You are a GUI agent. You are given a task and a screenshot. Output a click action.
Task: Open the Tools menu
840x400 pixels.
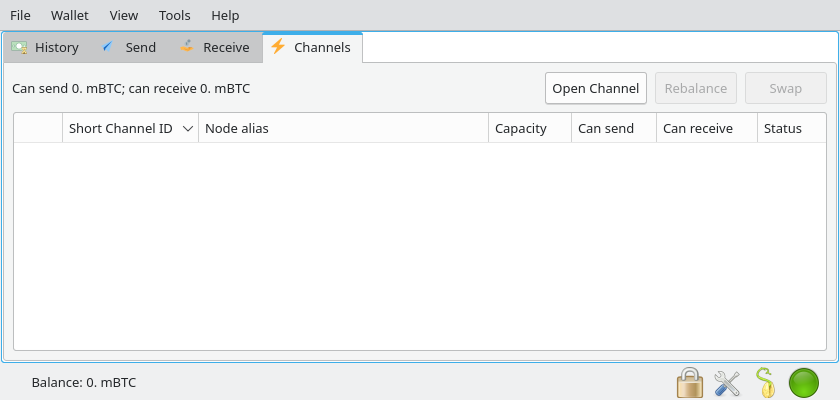click(174, 15)
